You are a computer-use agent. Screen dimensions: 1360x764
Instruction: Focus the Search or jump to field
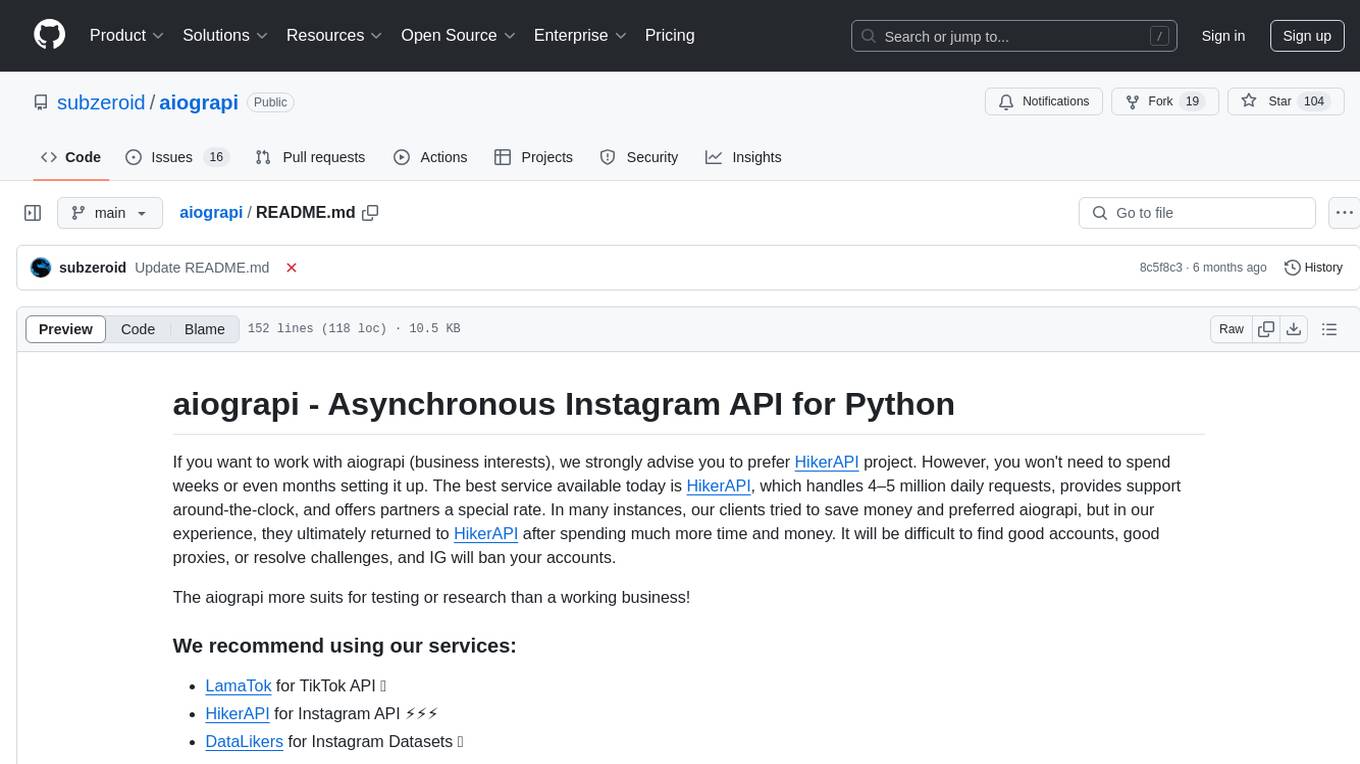click(1016, 36)
